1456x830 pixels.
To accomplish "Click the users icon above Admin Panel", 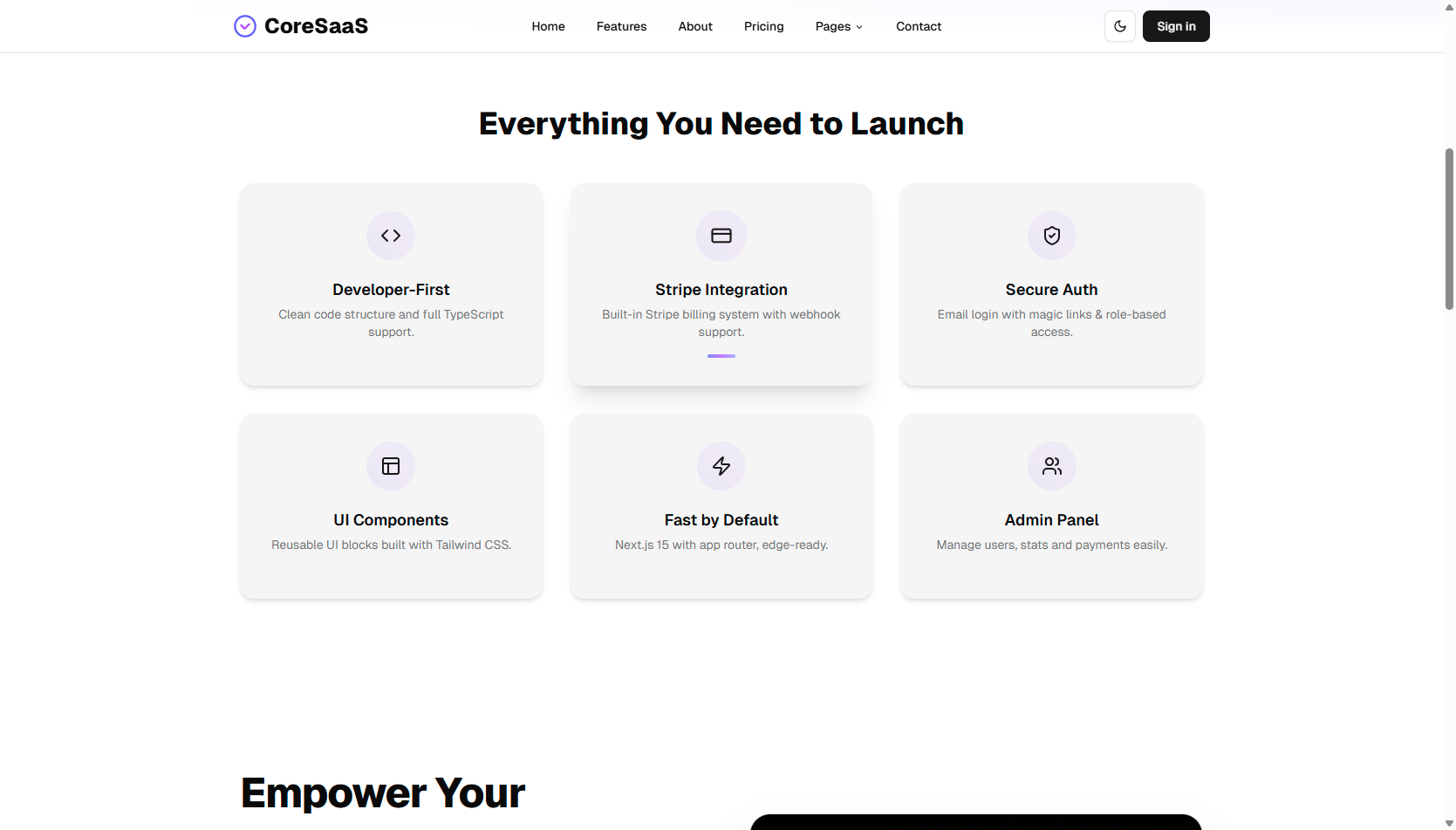I will (1052, 466).
